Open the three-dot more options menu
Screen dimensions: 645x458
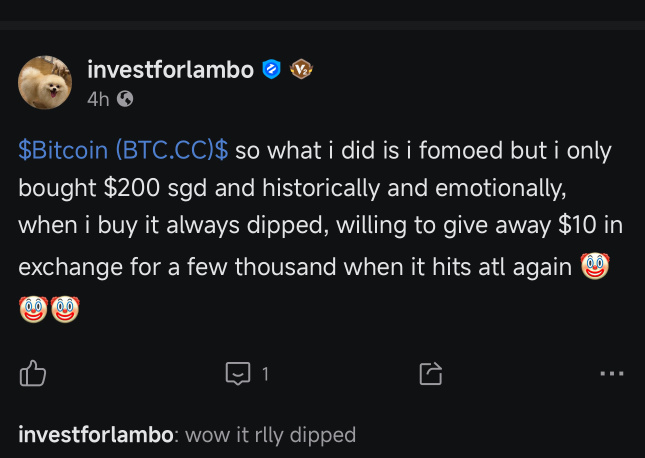tap(612, 374)
